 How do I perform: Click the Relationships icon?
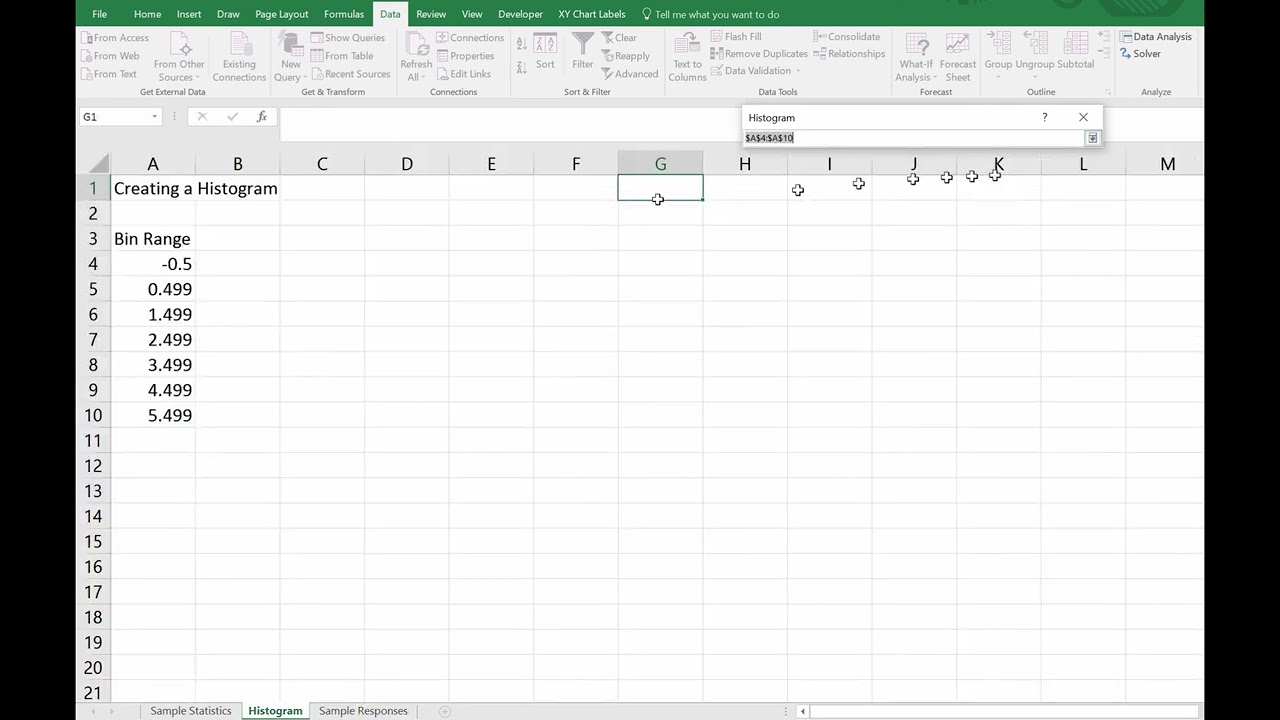tap(820, 54)
